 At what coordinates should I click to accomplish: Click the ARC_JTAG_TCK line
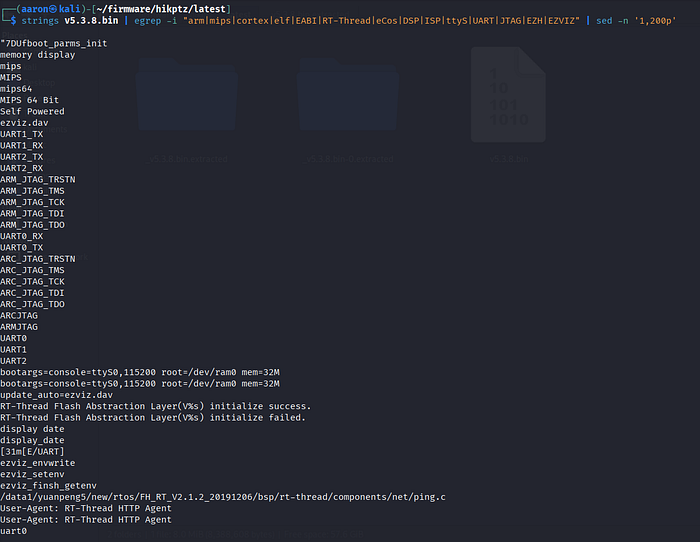(32, 282)
